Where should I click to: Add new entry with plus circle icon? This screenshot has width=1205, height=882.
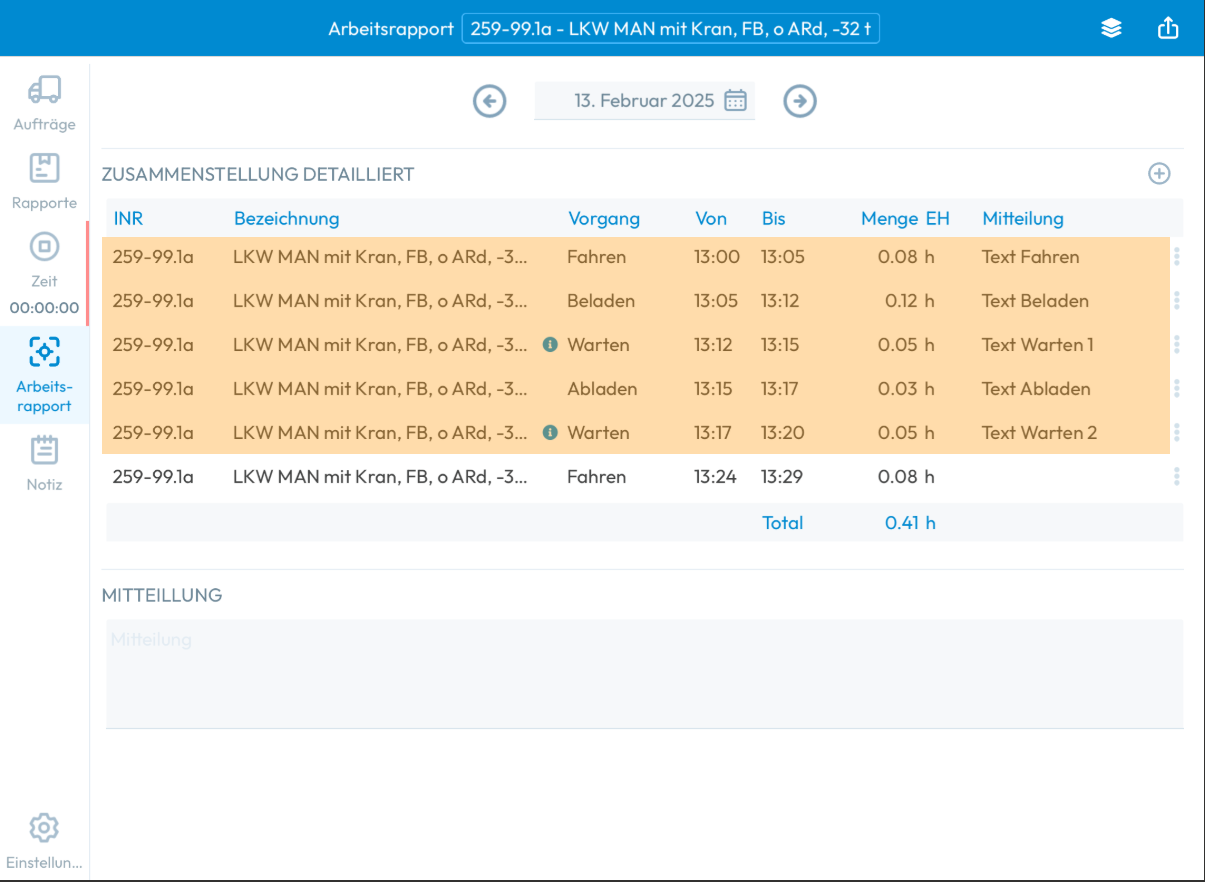[x=1158, y=174]
